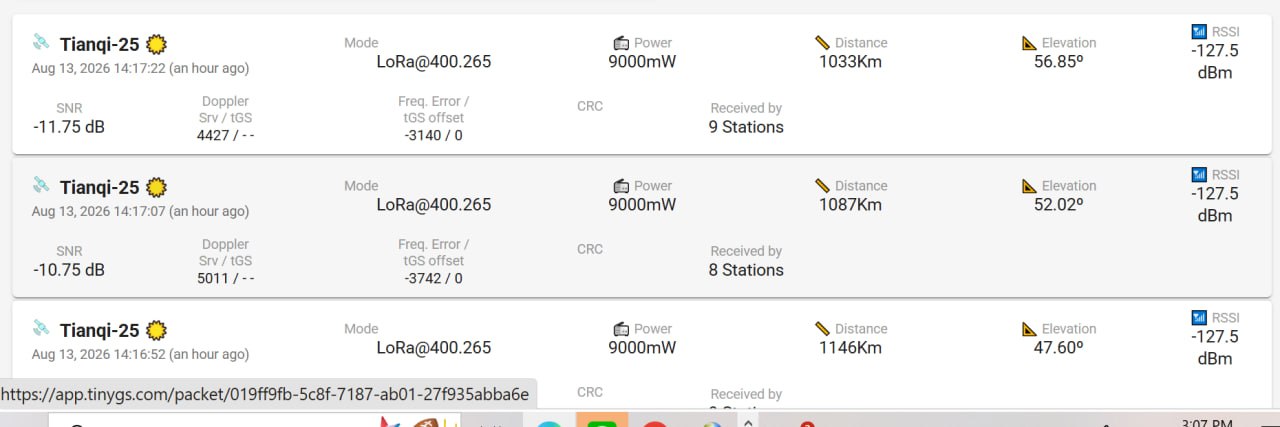Image resolution: width=1280 pixels, height=427 pixels.
Task: Click Distance ruler icon in 1146Km packet
Action: pyautogui.click(x=823, y=329)
